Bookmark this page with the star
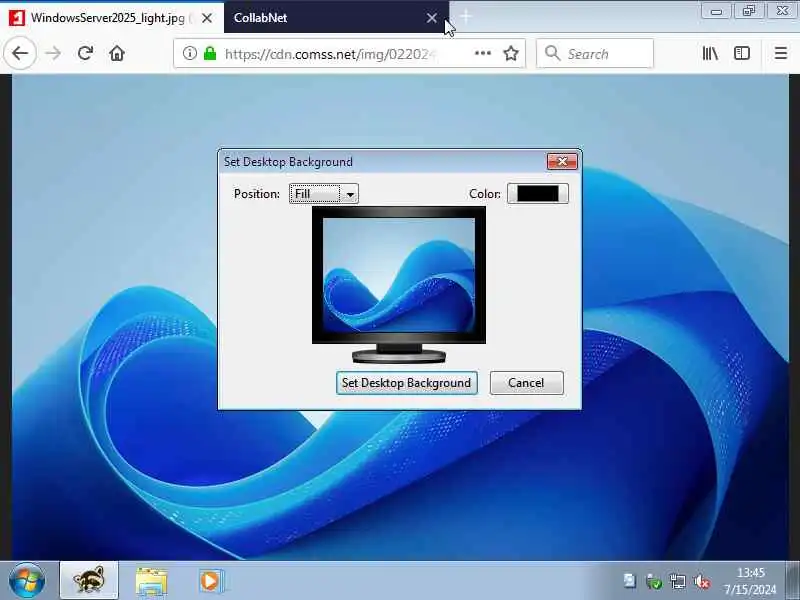Image resolution: width=800 pixels, height=600 pixels. pos(511,53)
